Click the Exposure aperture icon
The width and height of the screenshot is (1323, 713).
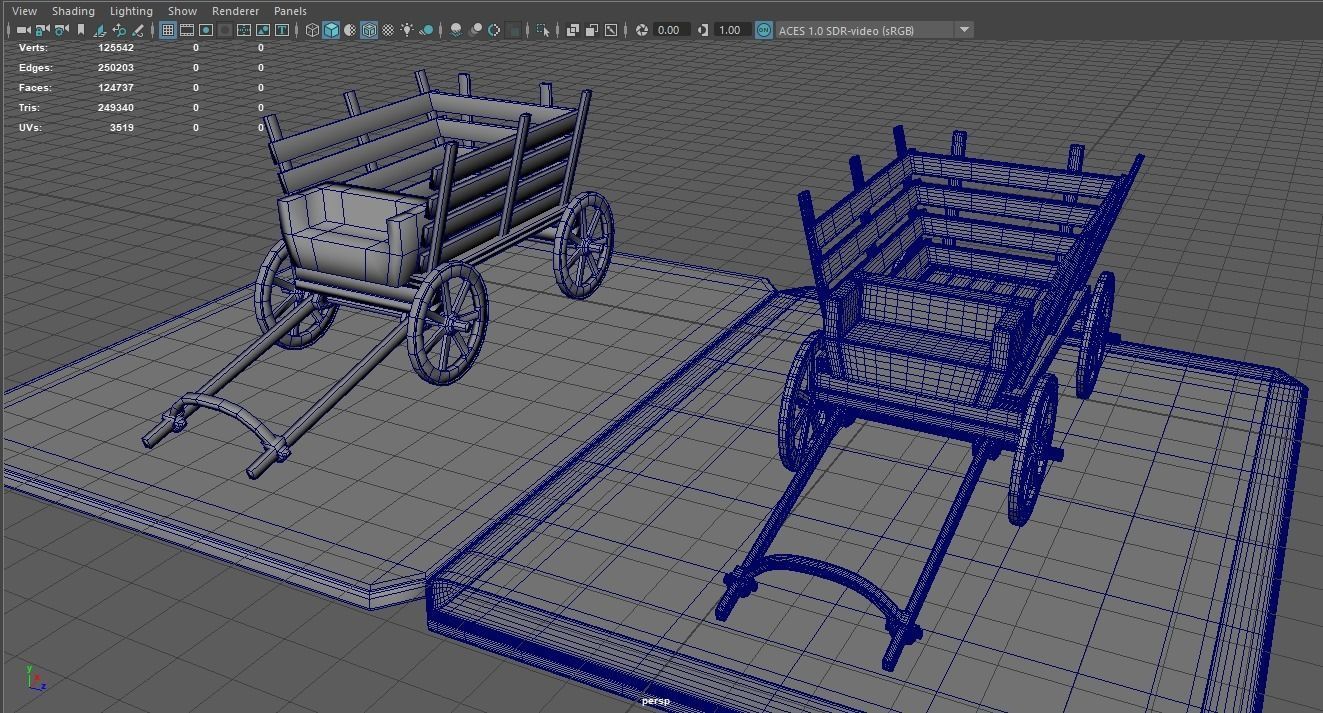tap(642, 30)
